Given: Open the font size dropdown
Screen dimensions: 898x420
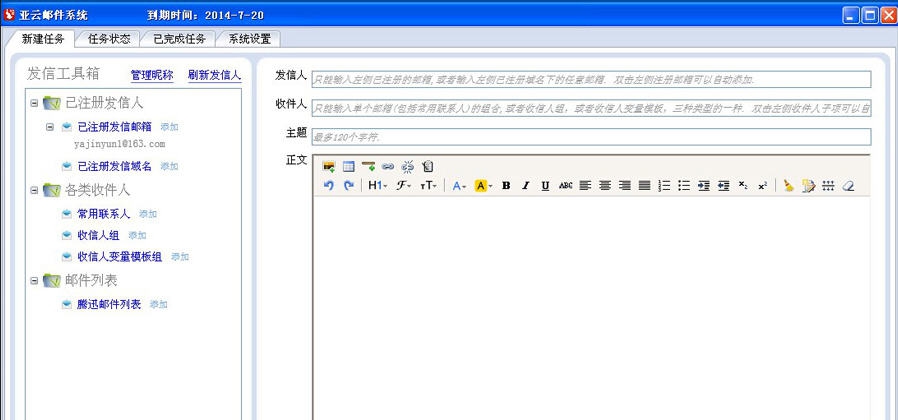Looking at the screenshot, I should point(428,186).
